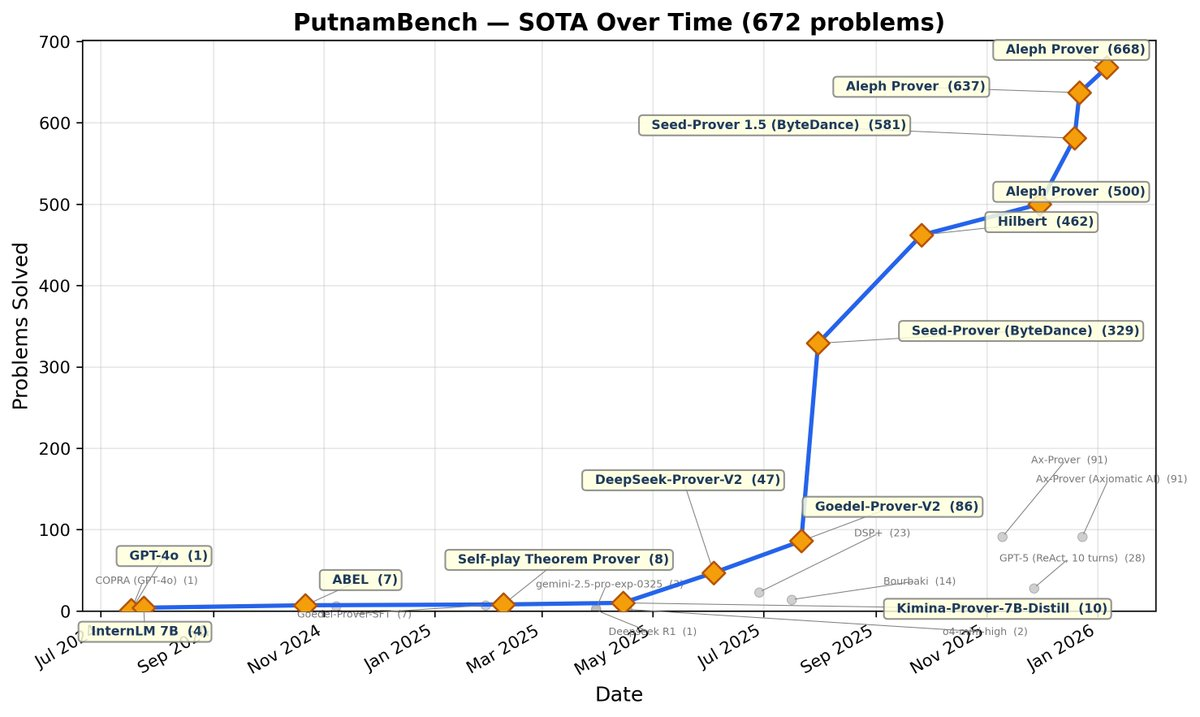Click the orange diamond at 329 problems
Viewport: 1200px width, 717px height.
tap(818, 343)
